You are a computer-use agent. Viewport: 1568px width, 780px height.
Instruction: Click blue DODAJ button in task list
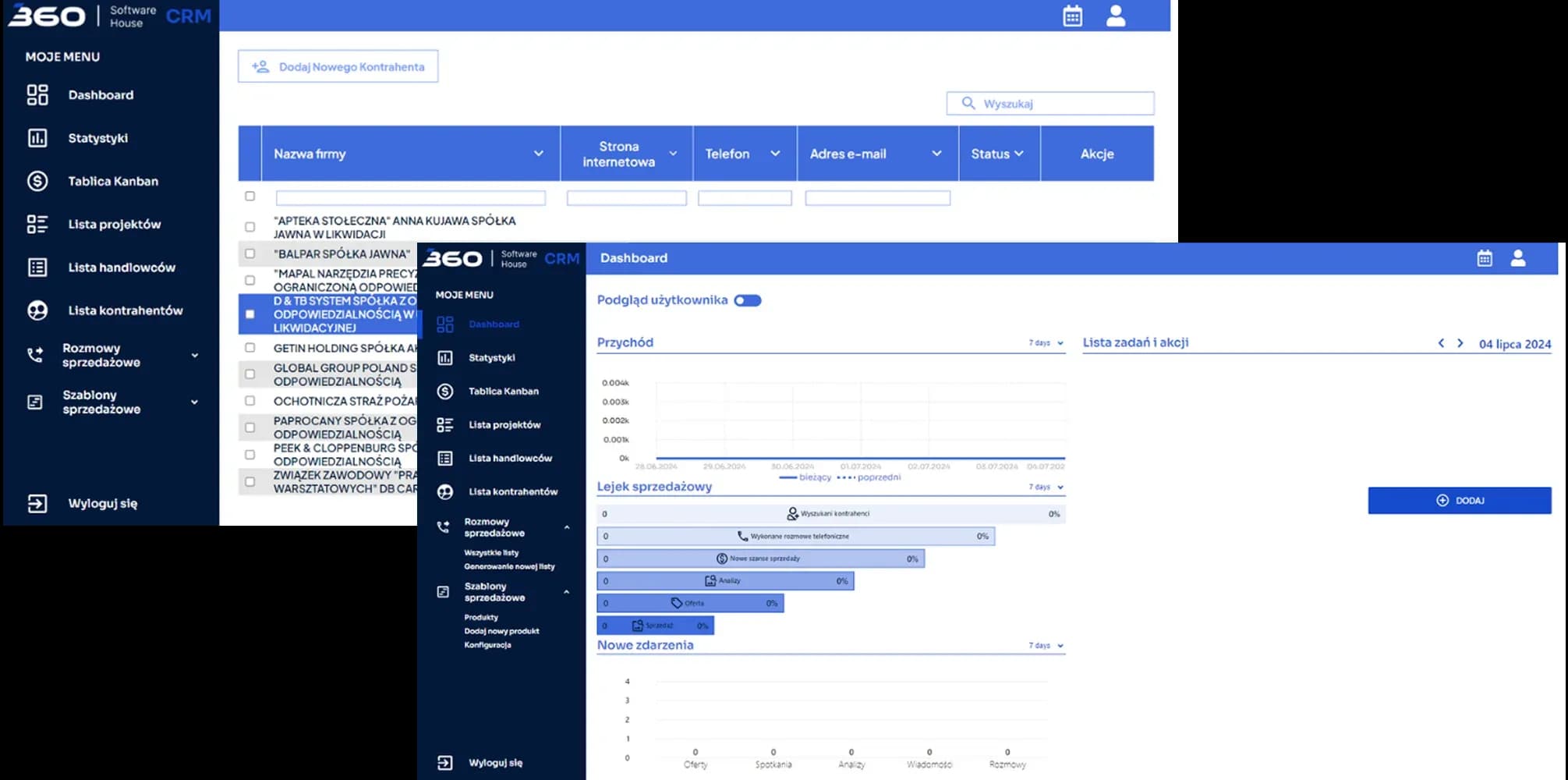[x=1460, y=501]
